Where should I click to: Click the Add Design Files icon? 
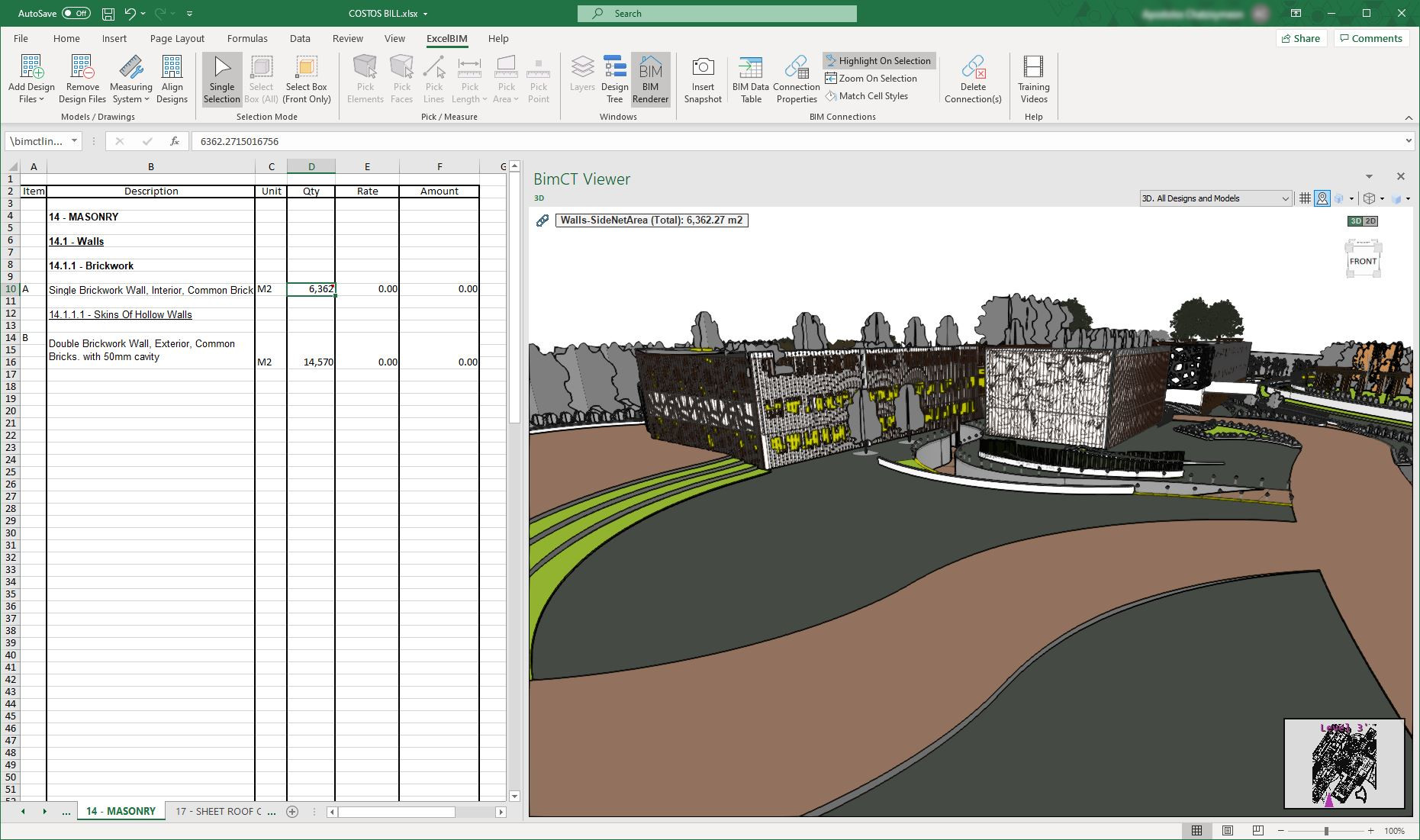click(x=31, y=67)
